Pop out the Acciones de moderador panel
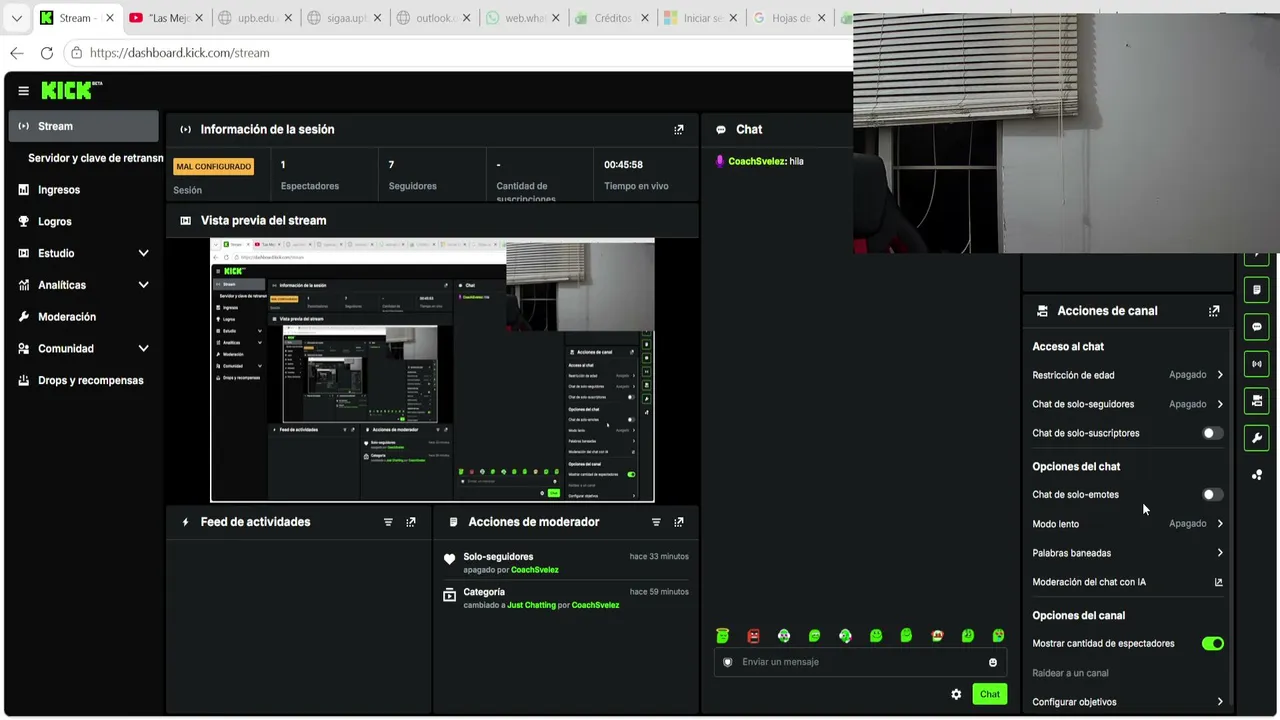 679,522
